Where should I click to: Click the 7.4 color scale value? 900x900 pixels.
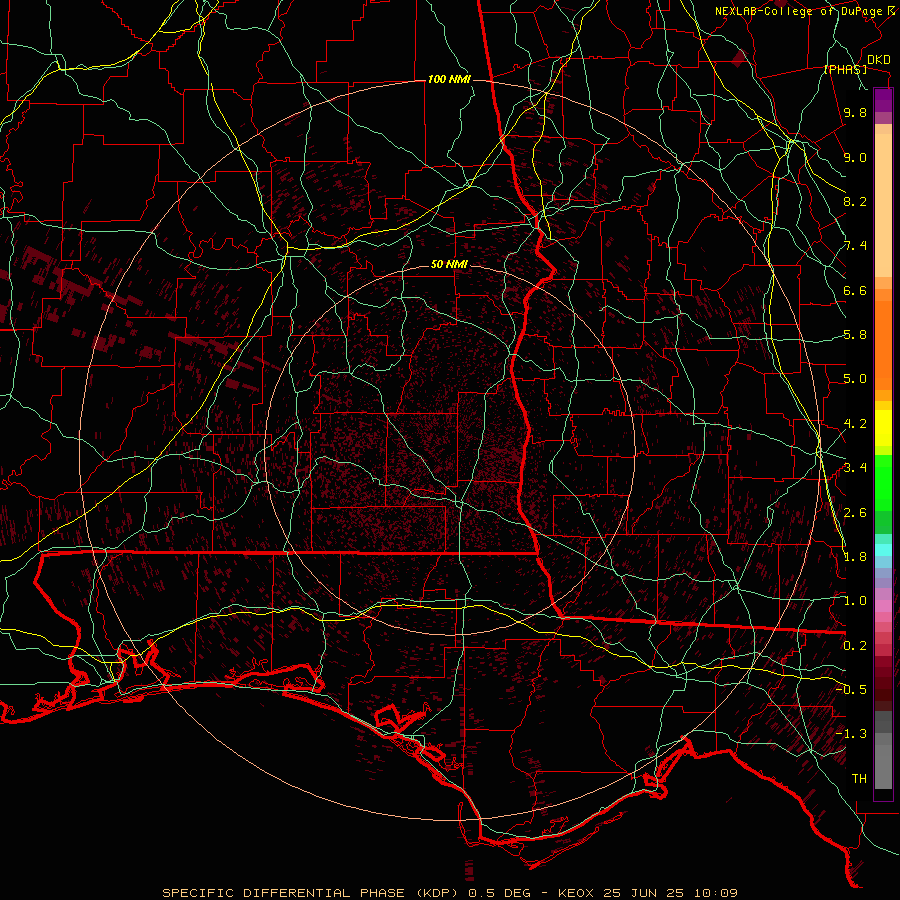pyautogui.click(x=855, y=246)
